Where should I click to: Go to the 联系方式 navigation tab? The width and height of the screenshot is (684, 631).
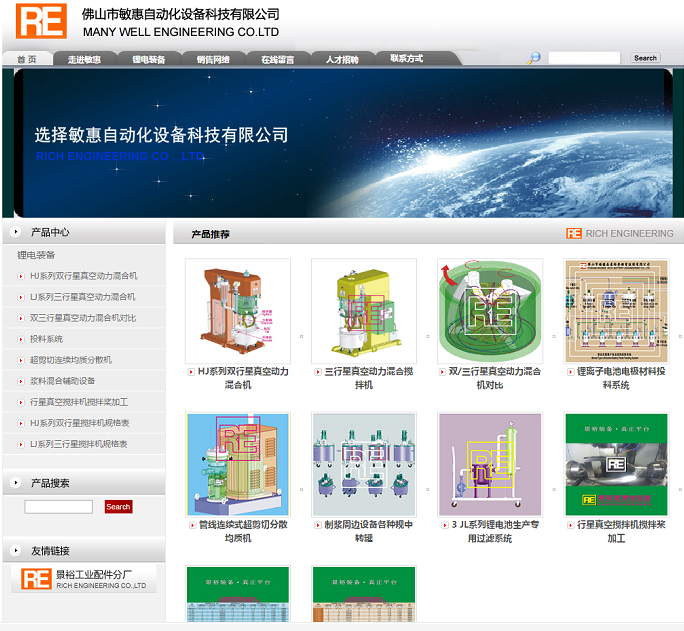pos(406,59)
